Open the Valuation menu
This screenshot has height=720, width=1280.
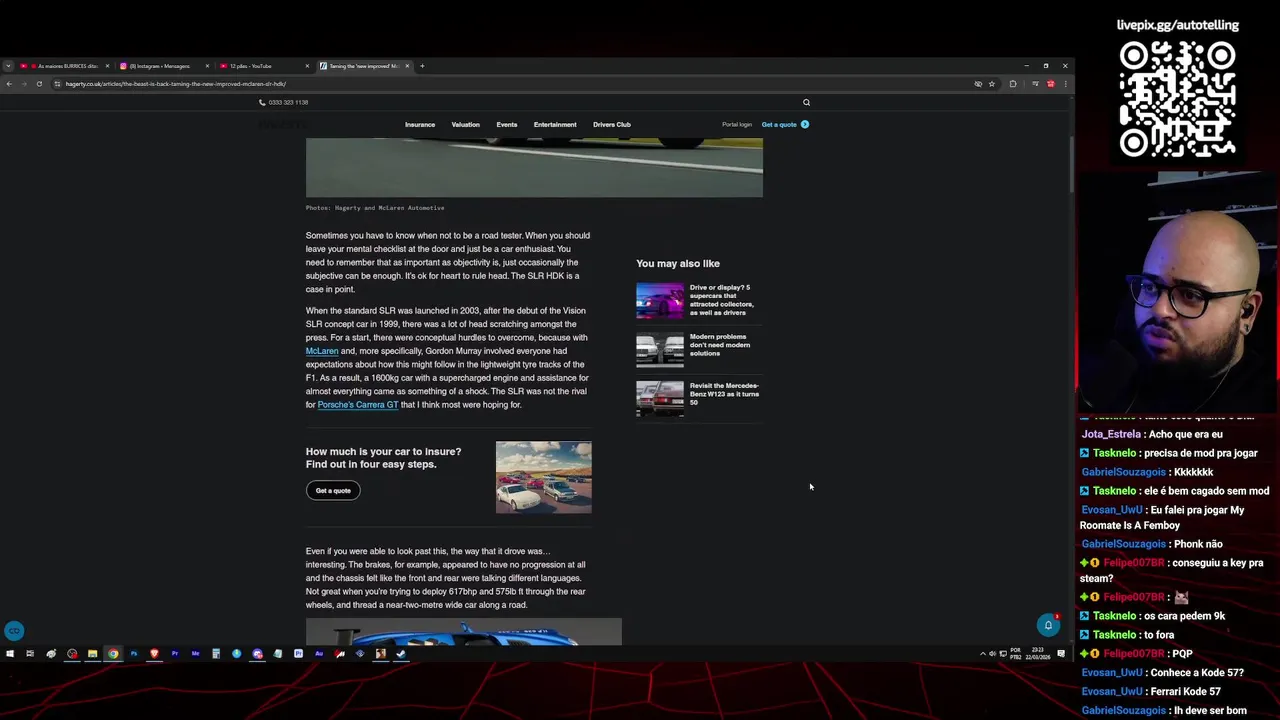[x=465, y=125]
